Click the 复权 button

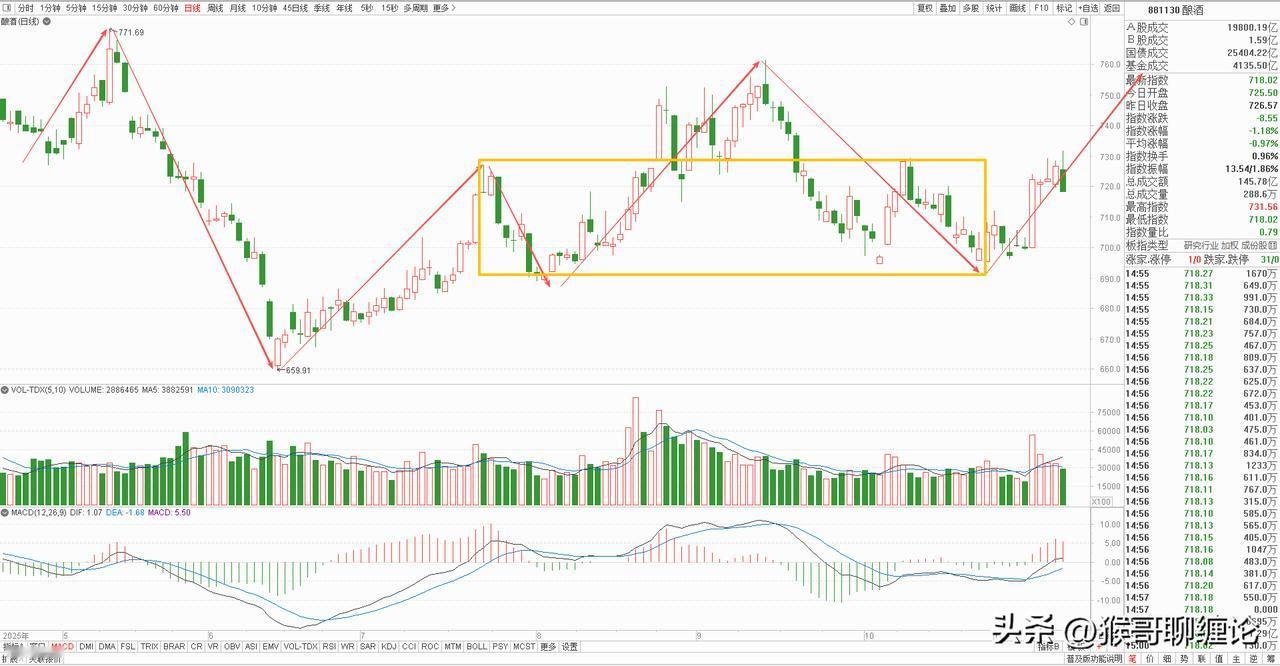pyautogui.click(x=925, y=8)
